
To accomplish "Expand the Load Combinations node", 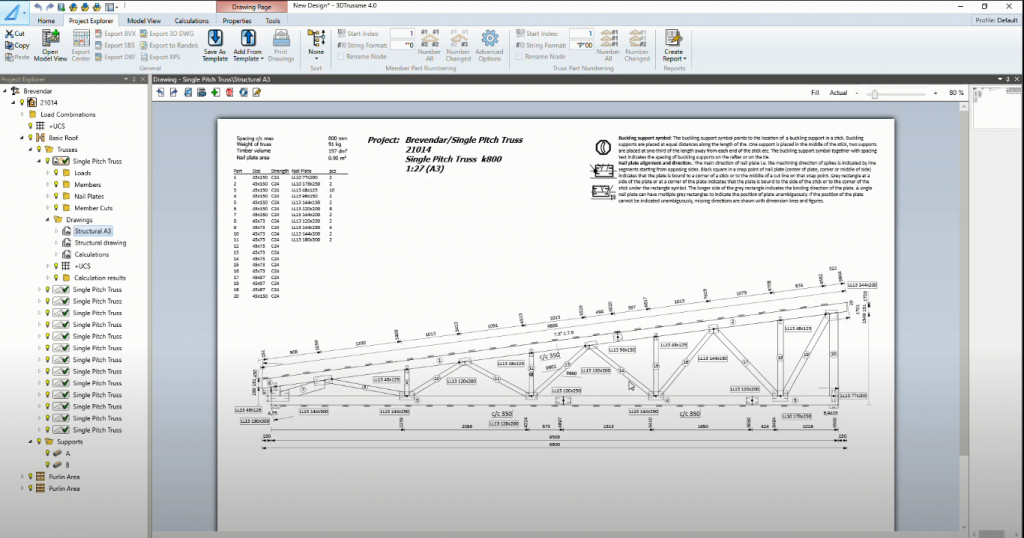I will point(22,114).
